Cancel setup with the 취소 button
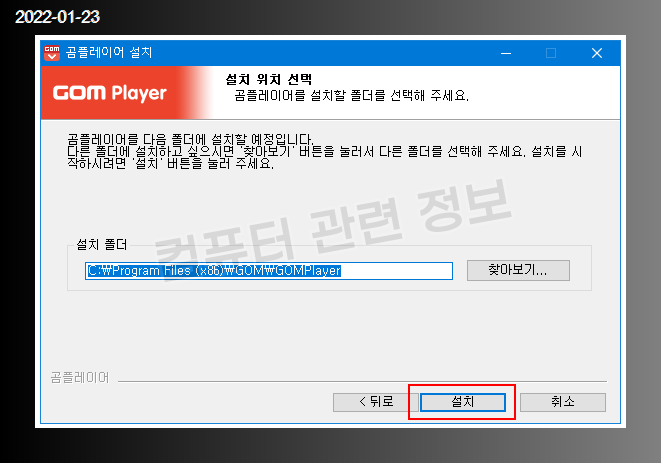The width and height of the screenshot is (661, 463). [563, 402]
